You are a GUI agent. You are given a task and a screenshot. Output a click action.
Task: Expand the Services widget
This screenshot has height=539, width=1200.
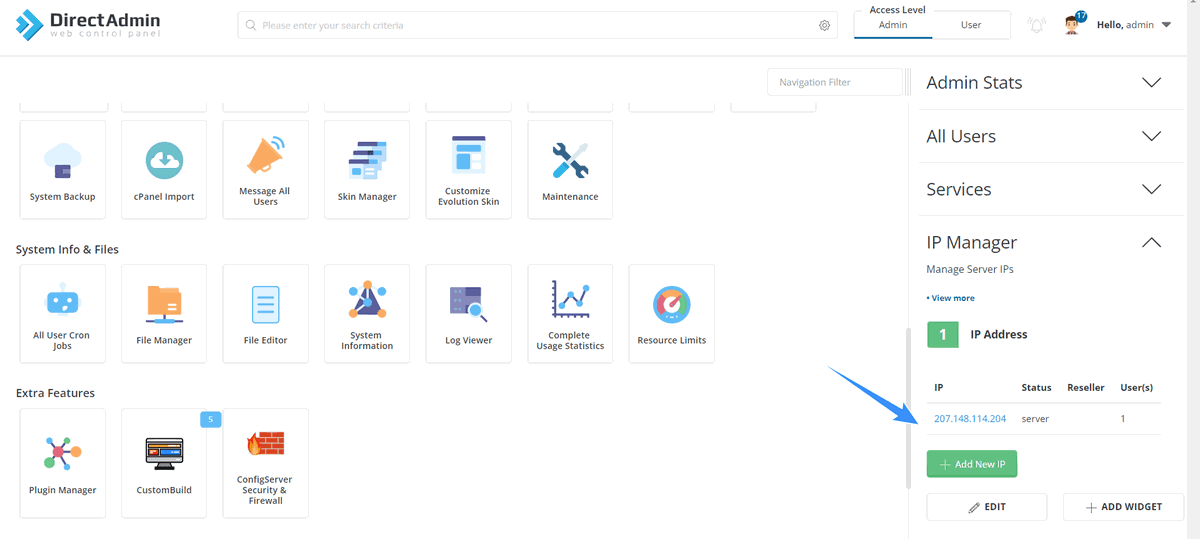point(1151,189)
